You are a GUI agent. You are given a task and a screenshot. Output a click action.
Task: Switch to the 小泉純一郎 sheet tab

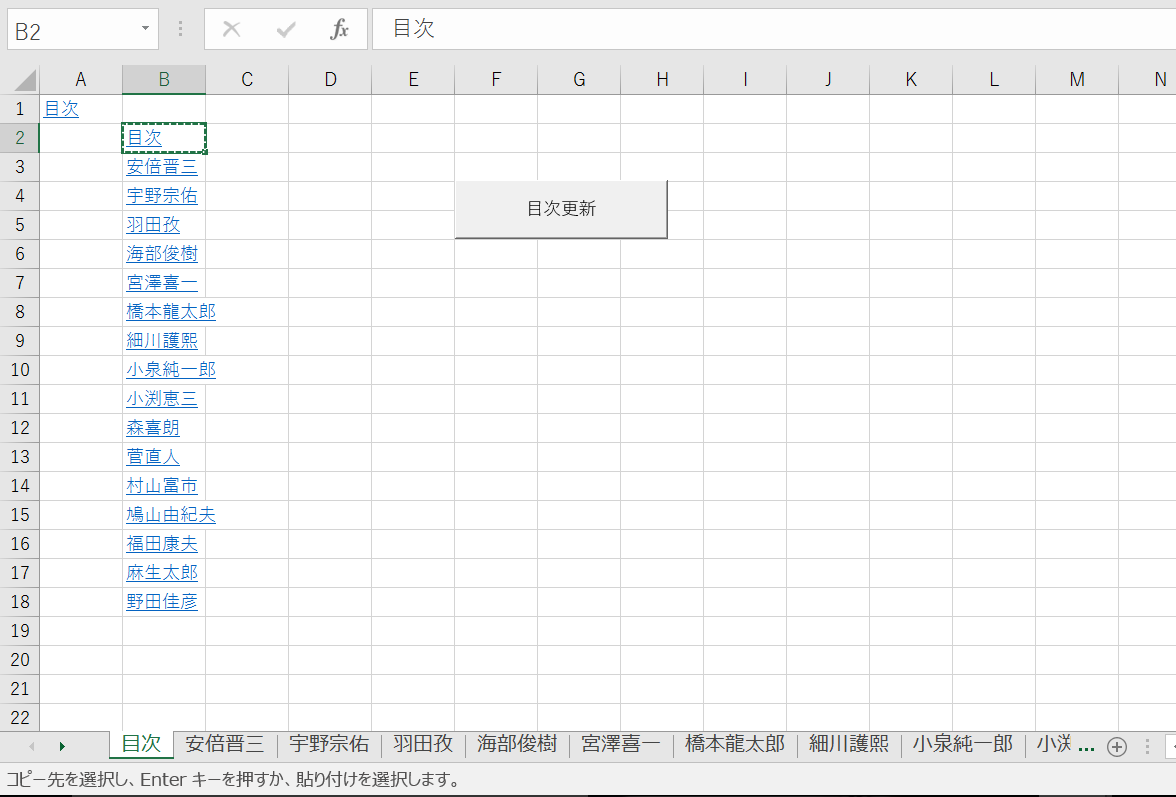[962, 744]
